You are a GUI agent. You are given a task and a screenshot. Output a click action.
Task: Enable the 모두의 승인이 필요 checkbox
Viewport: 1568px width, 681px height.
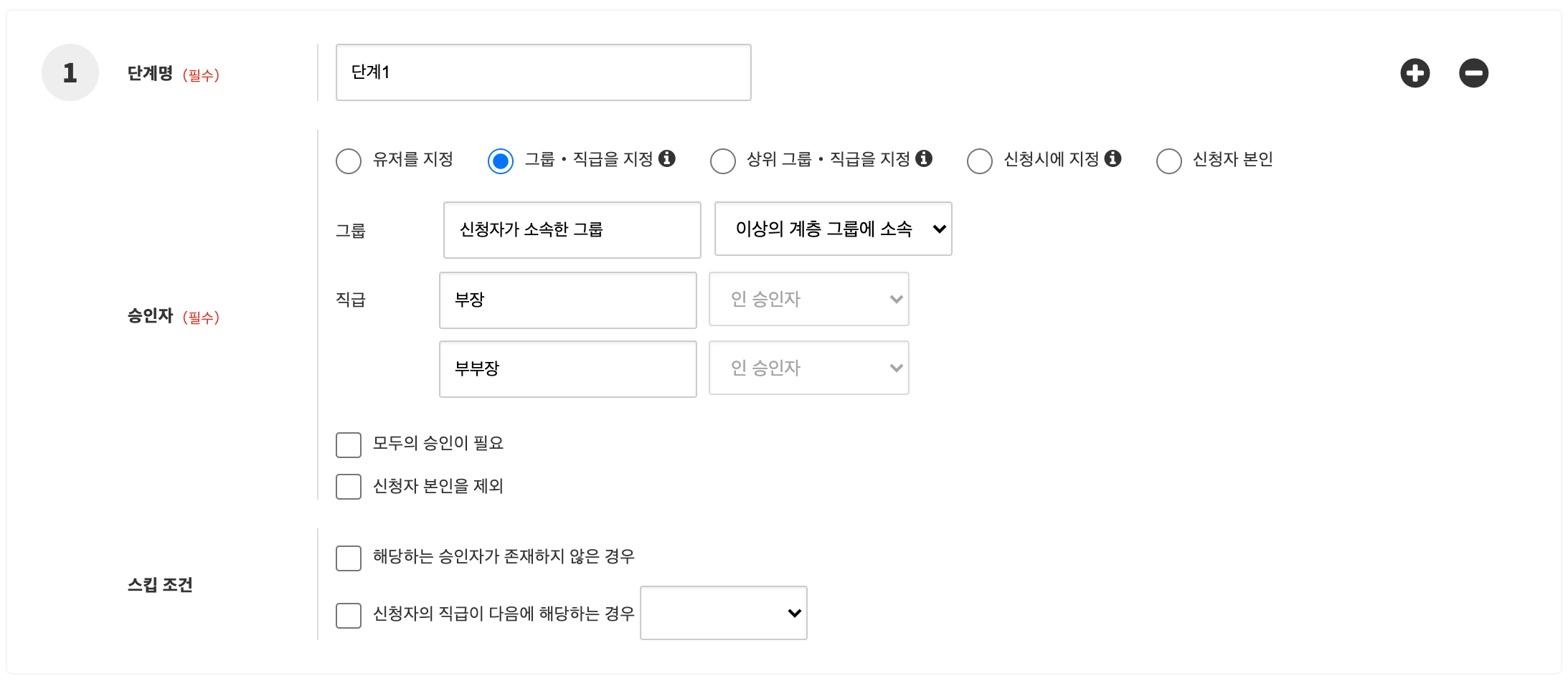tap(349, 444)
